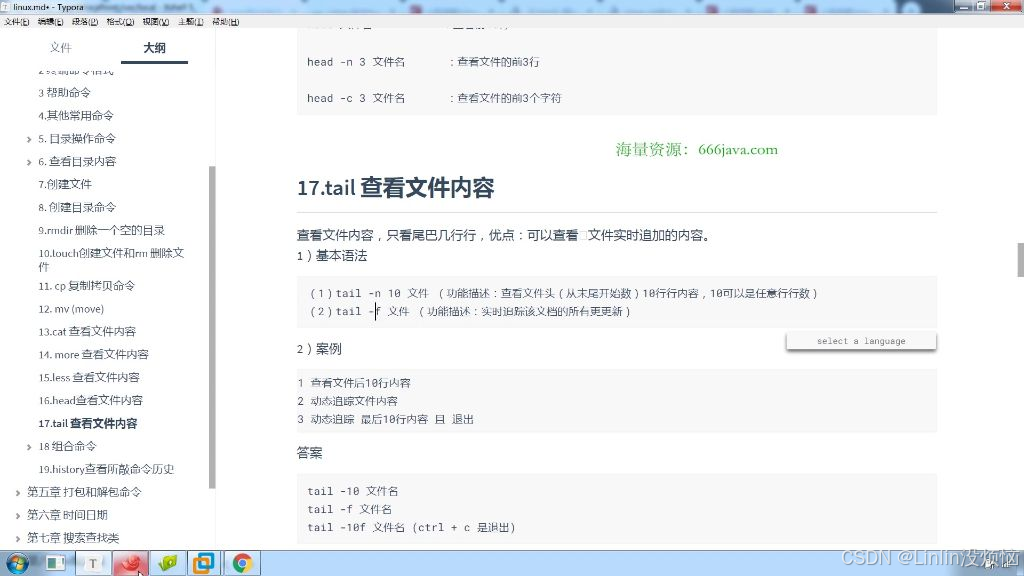Click the head -c 3 文件名 code line
Screen dimensions: 1024x576
click(x=434, y=98)
